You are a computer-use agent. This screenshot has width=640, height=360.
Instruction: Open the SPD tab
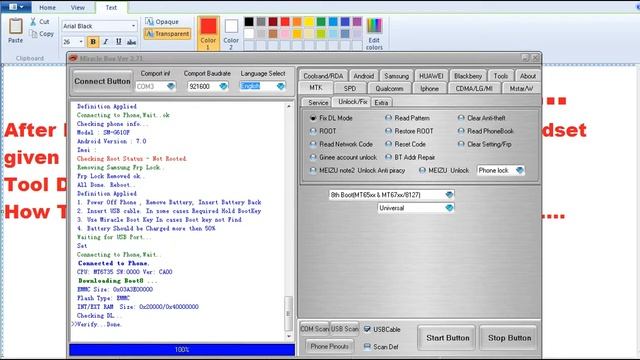point(350,89)
